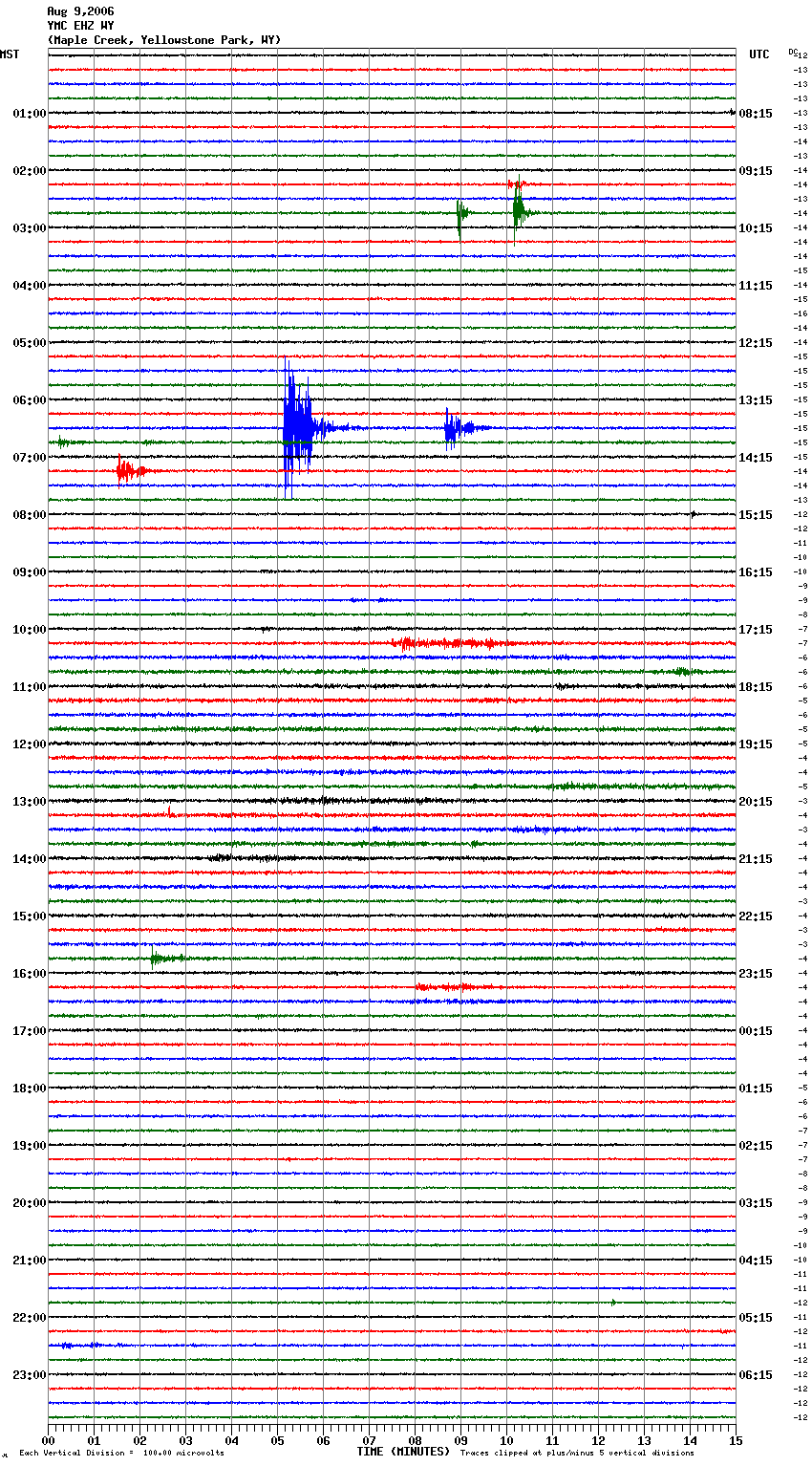Click the UTC time label "06:15"
The image size is (812, 1466).
coord(756,1375)
